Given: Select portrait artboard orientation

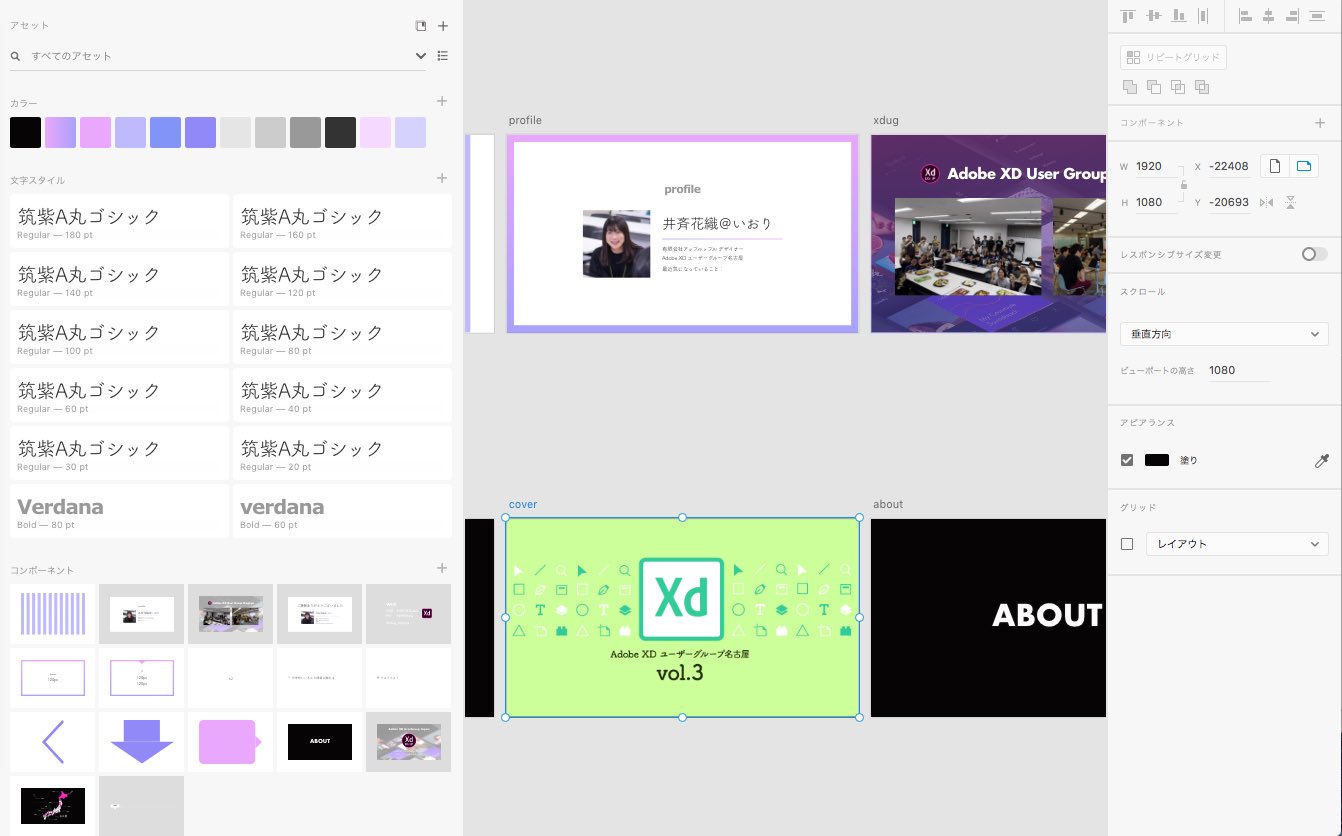Looking at the screenshot, I should [1274, 166].
